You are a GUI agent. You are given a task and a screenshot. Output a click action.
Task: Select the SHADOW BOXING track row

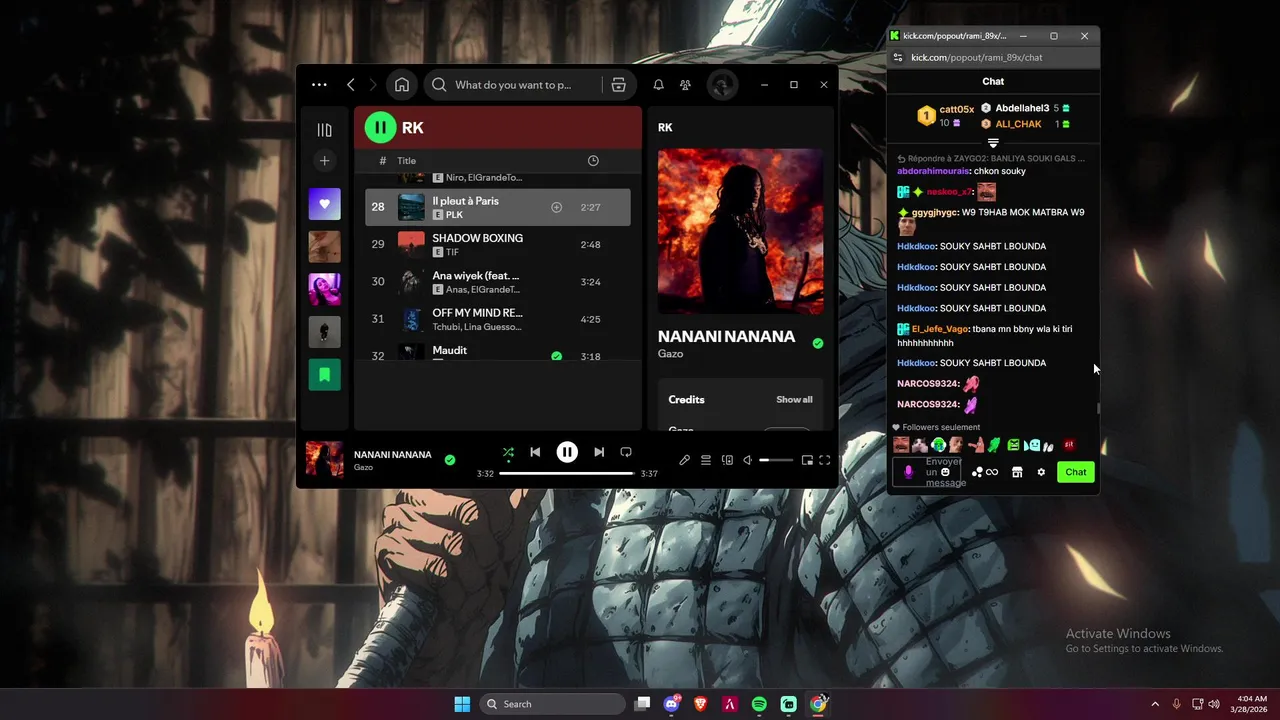click(498, 245)
